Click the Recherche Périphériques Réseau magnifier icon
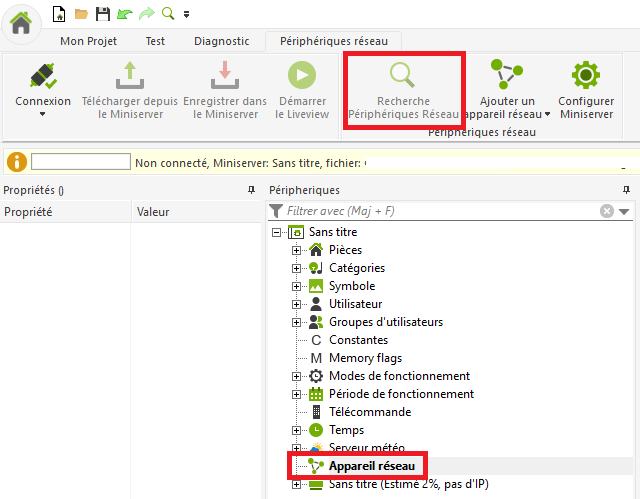640x499 pixels. coord(403,76)
